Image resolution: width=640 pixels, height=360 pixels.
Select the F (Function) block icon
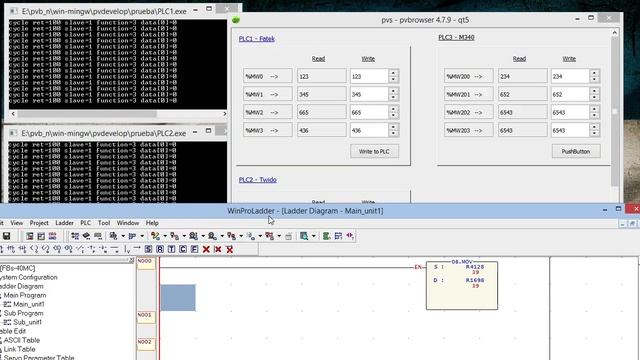[194, 249]
